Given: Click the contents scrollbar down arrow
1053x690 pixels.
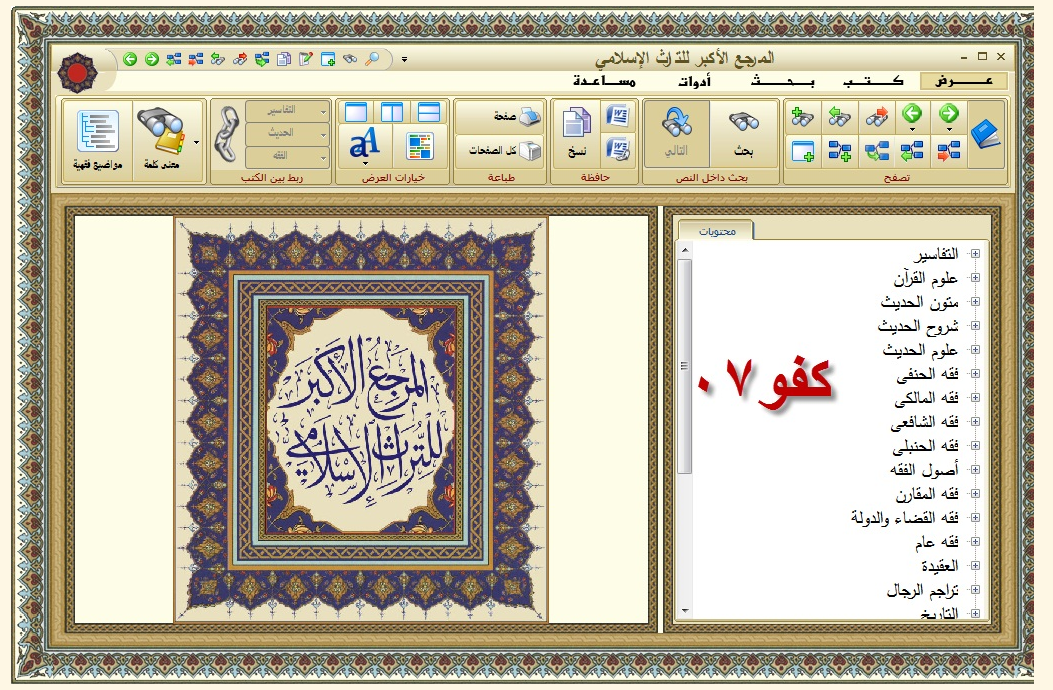Looking at the screenshot, I should click(684, 611).
